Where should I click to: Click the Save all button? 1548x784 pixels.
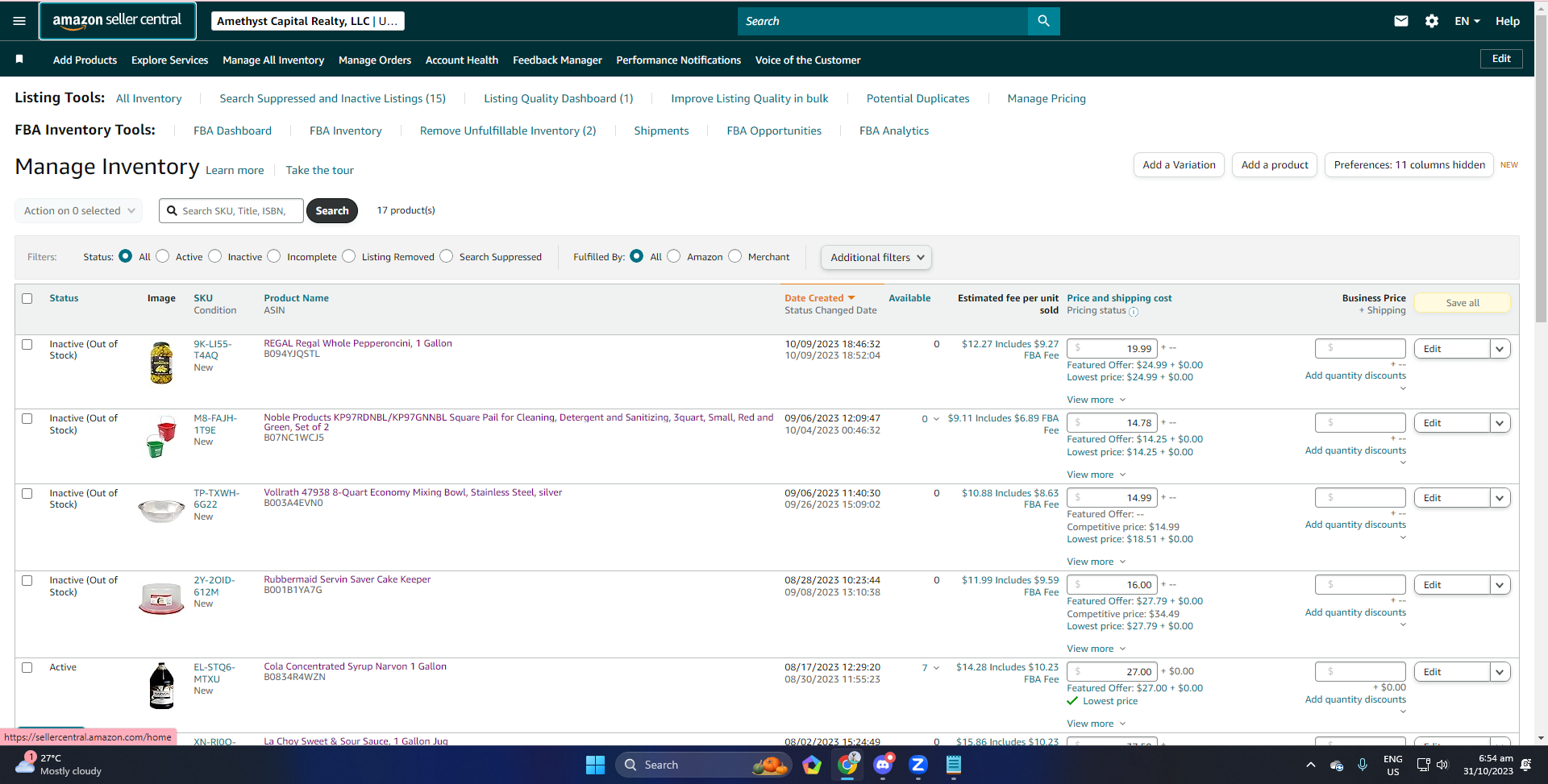click(1463, 303)
